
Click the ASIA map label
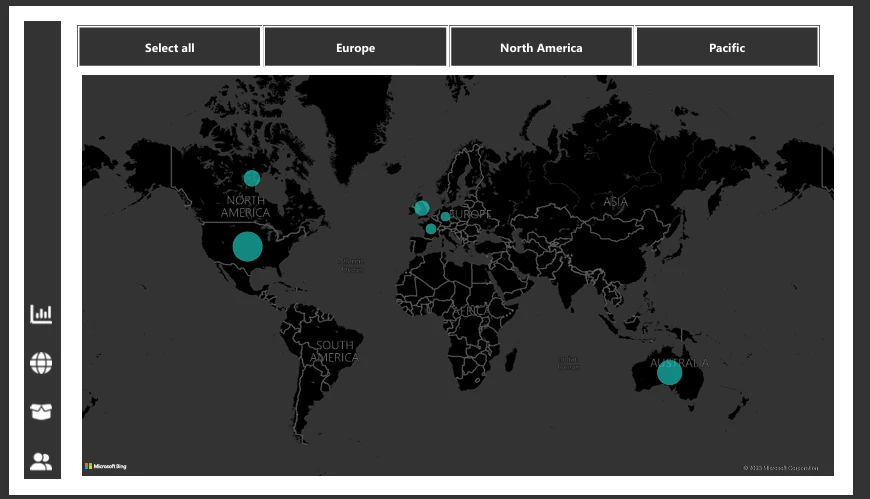coord(615,202)
